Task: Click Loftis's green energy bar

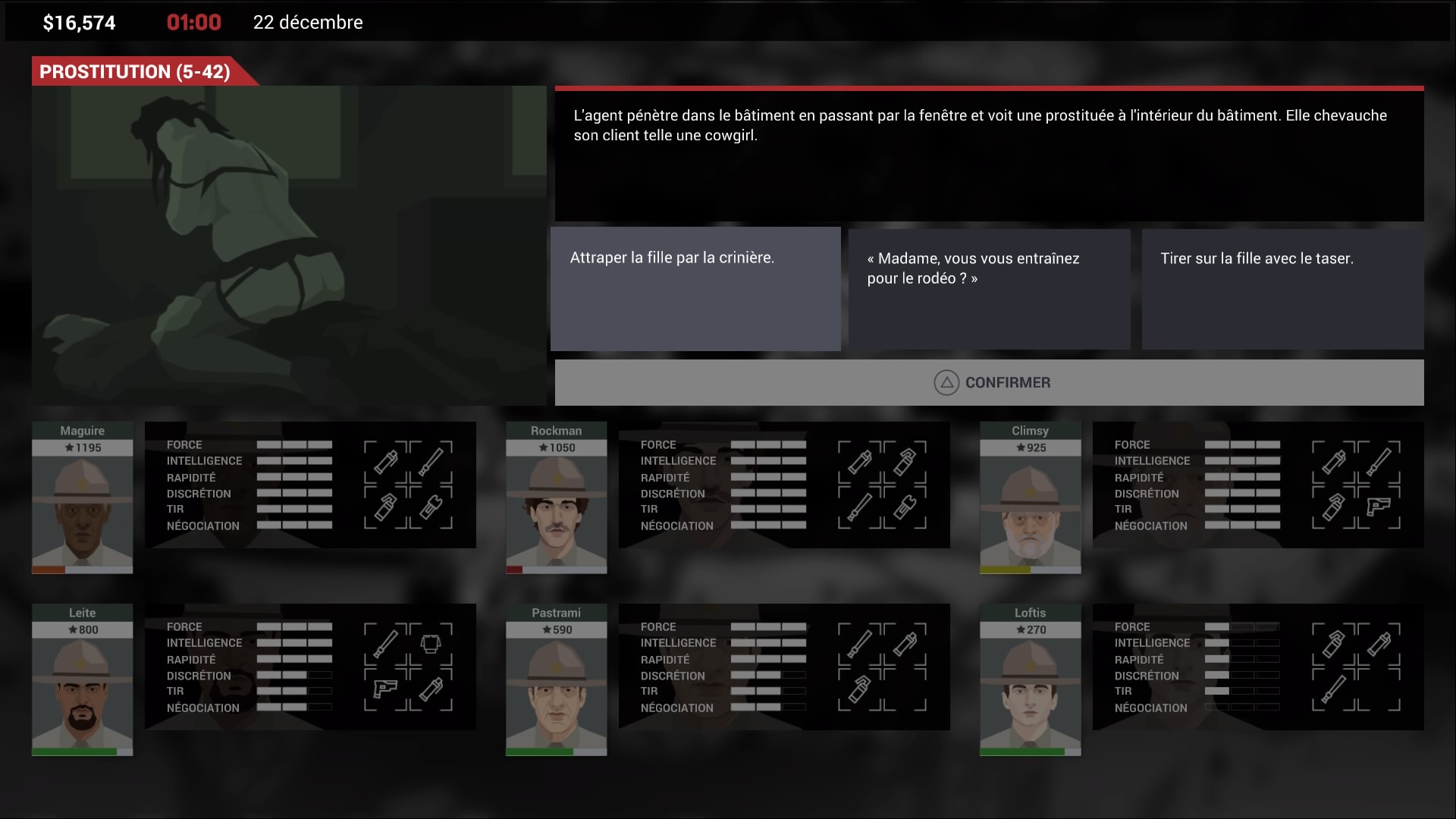Action: [1022, 752]
